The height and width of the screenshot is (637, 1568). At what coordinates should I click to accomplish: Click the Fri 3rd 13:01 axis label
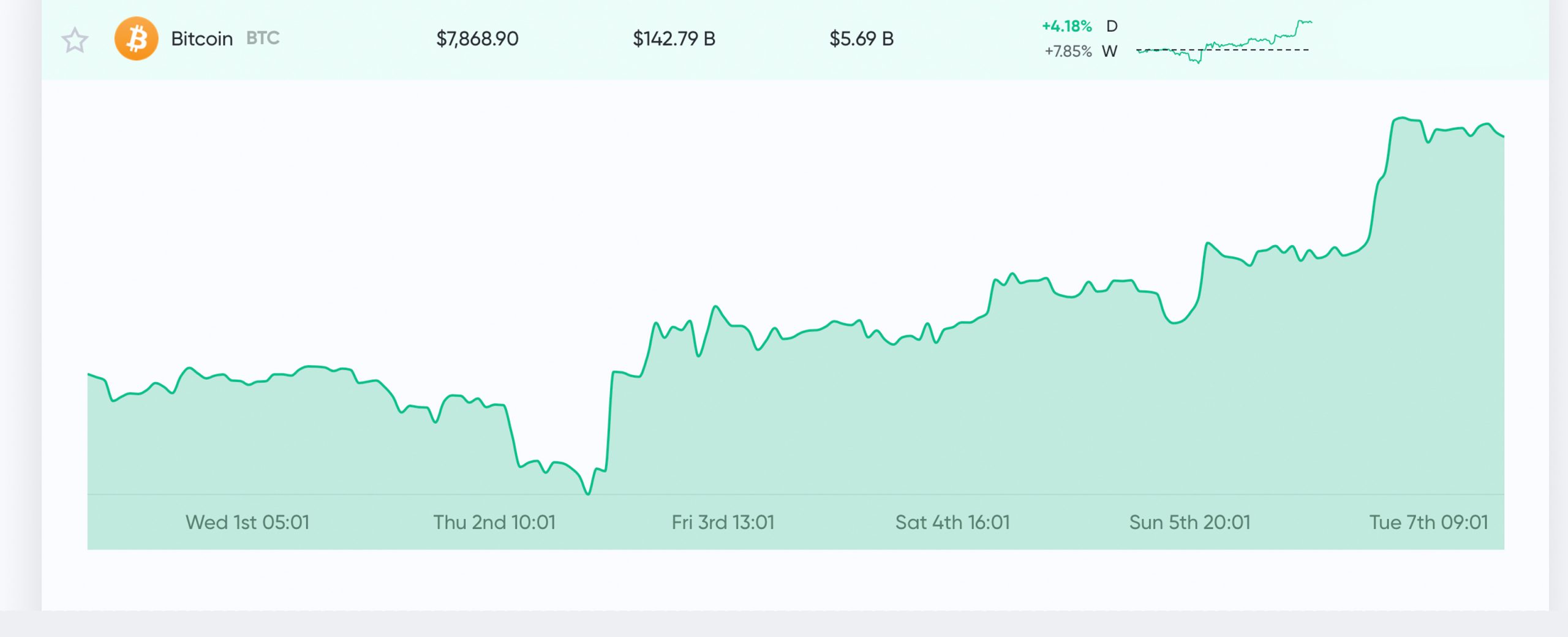[x=723, y=522]
